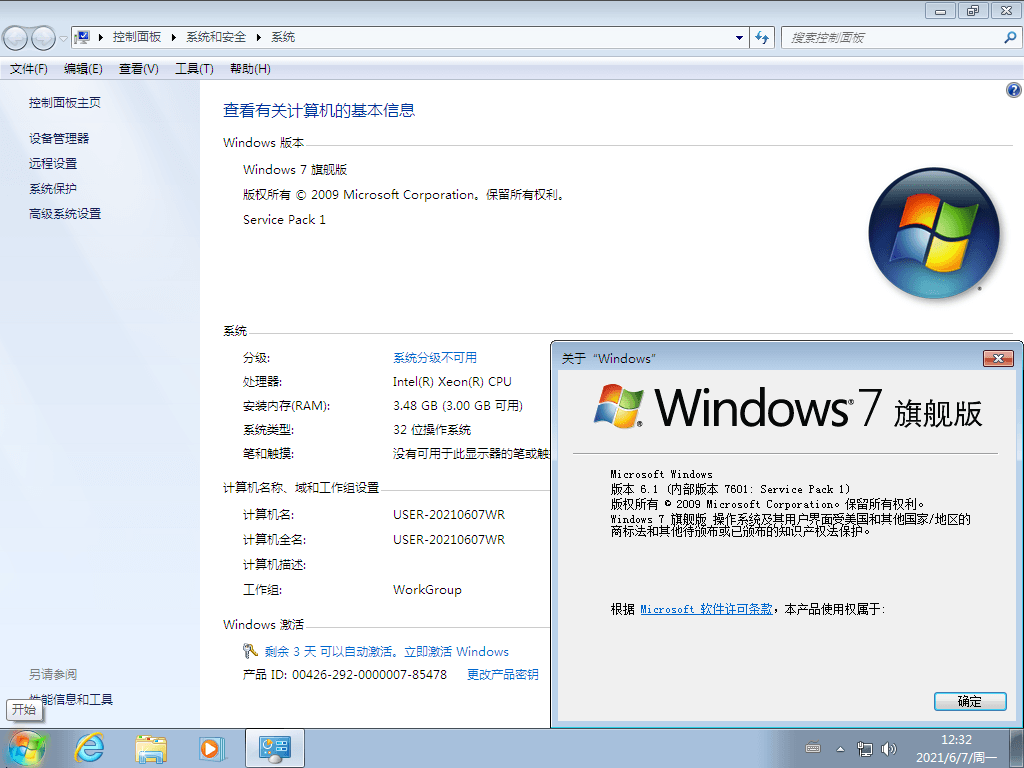Click the refresh button beside the address bar
1024x768 pixels.
click(x=761, y=37)
